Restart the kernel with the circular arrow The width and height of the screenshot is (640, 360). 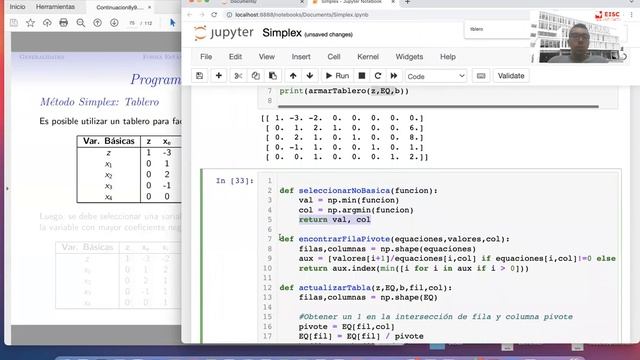click(378, 76)
